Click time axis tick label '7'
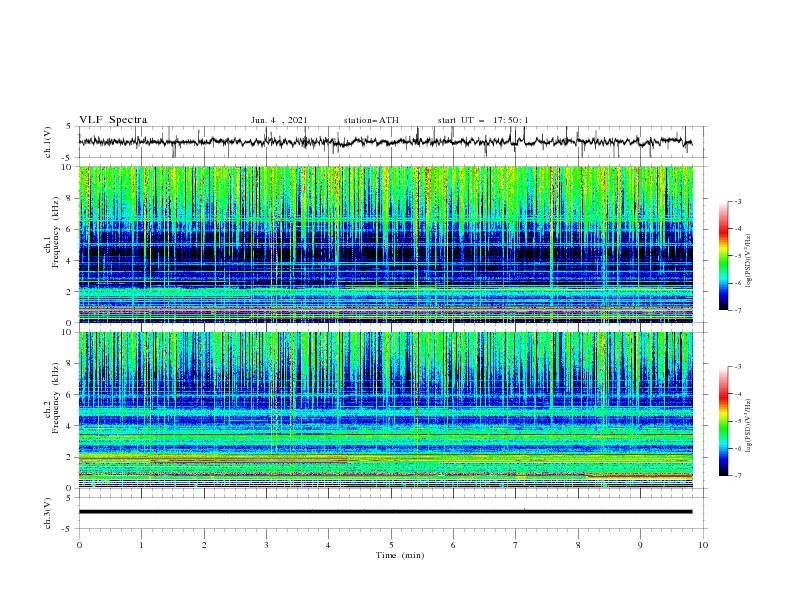The height and width of the screenshot is (612, 792). click(x=516, y=545)
